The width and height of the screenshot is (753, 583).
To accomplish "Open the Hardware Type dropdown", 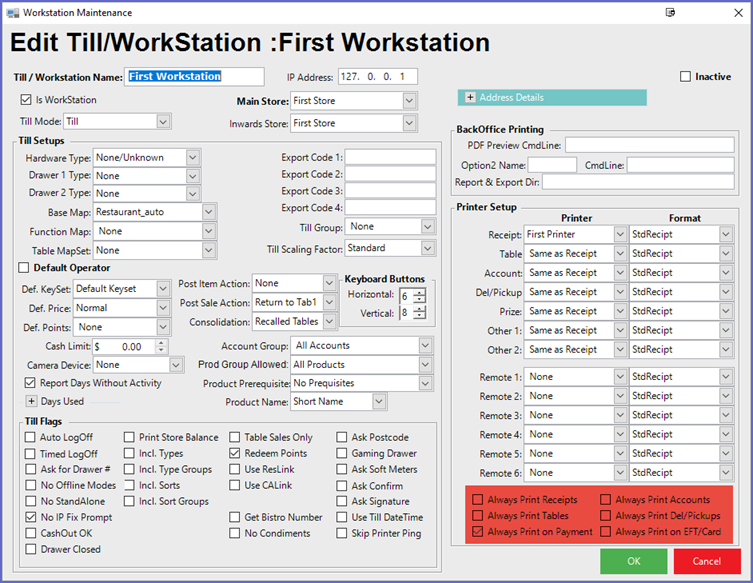I will 193,157.
